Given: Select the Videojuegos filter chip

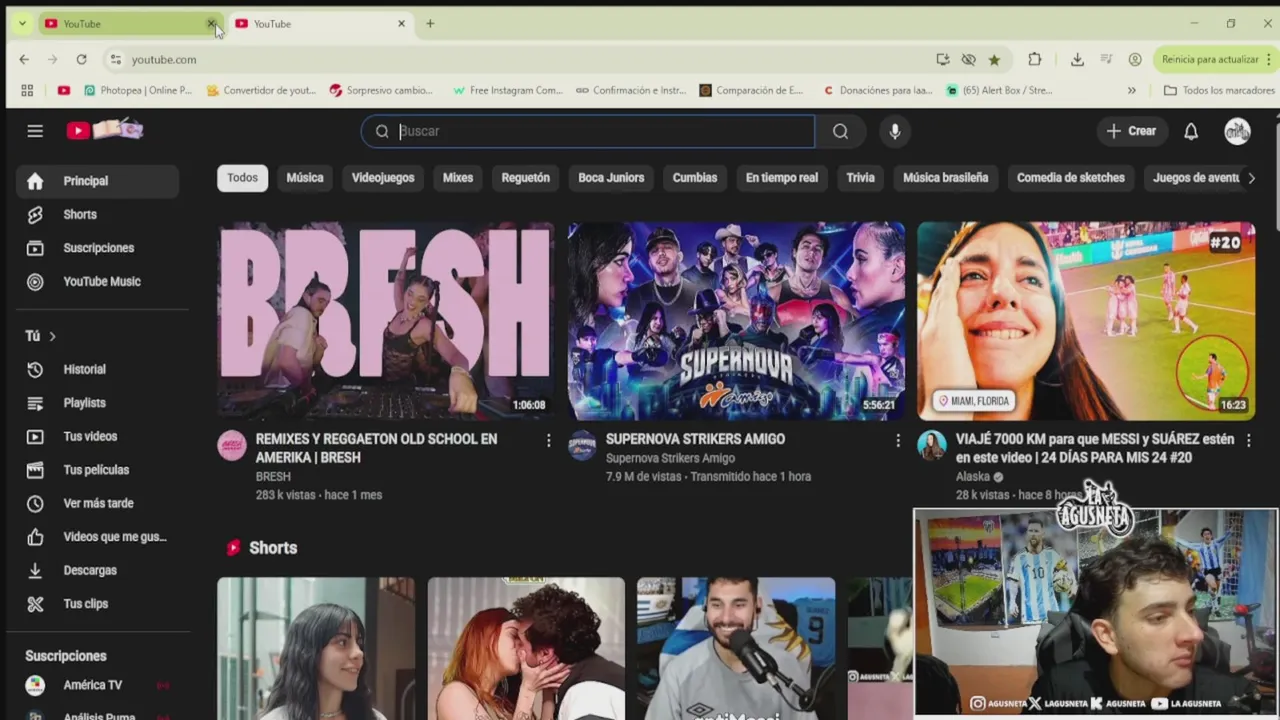Looking at the screenshot, I should 383,178.
